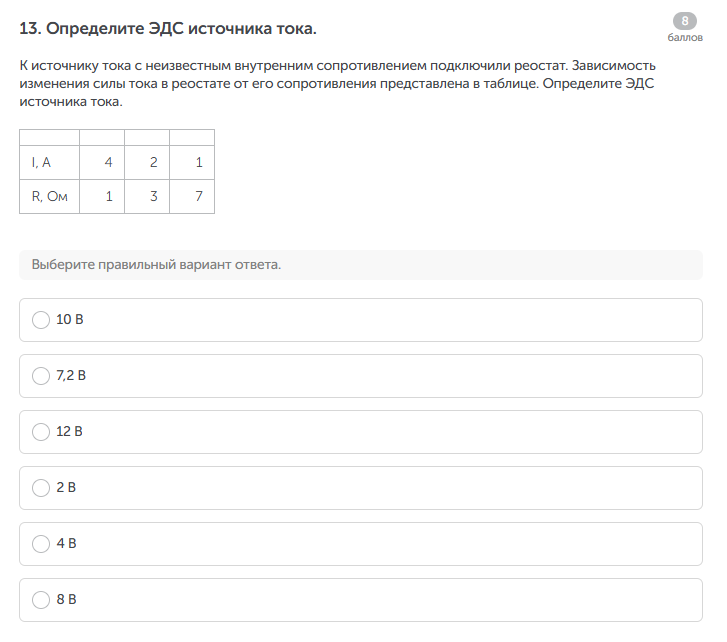Click the current value 4 in table

[108, 162]
